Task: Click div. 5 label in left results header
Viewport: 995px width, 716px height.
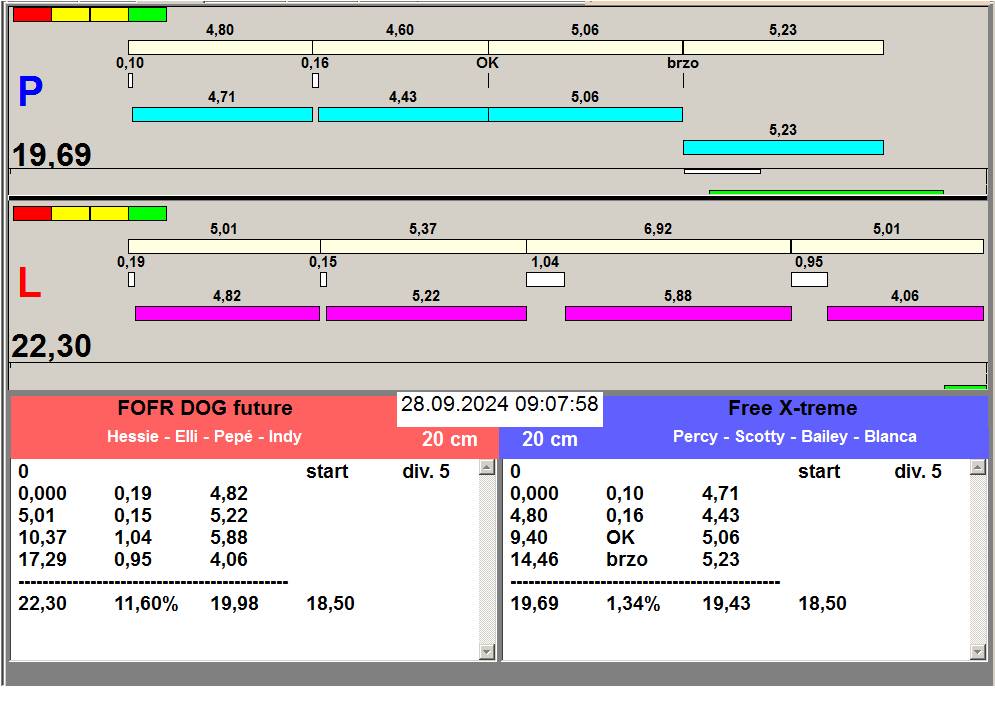Action: click(426, 472)
